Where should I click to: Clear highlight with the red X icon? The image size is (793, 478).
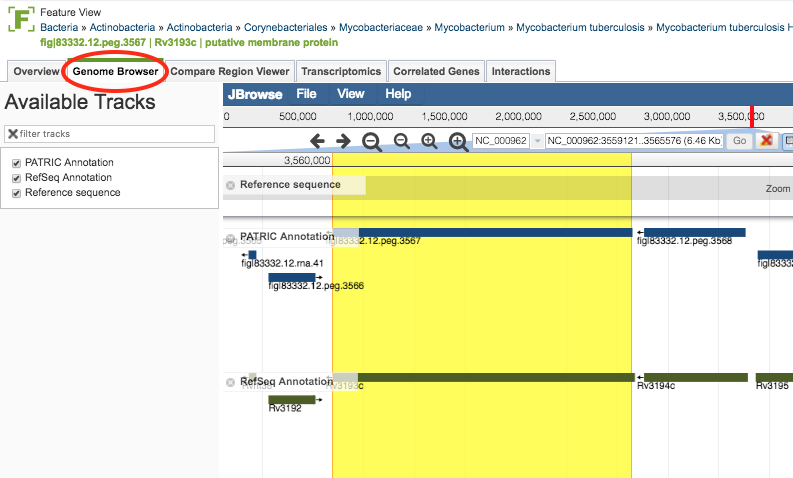pyautogui.click(x=766, y=140)
